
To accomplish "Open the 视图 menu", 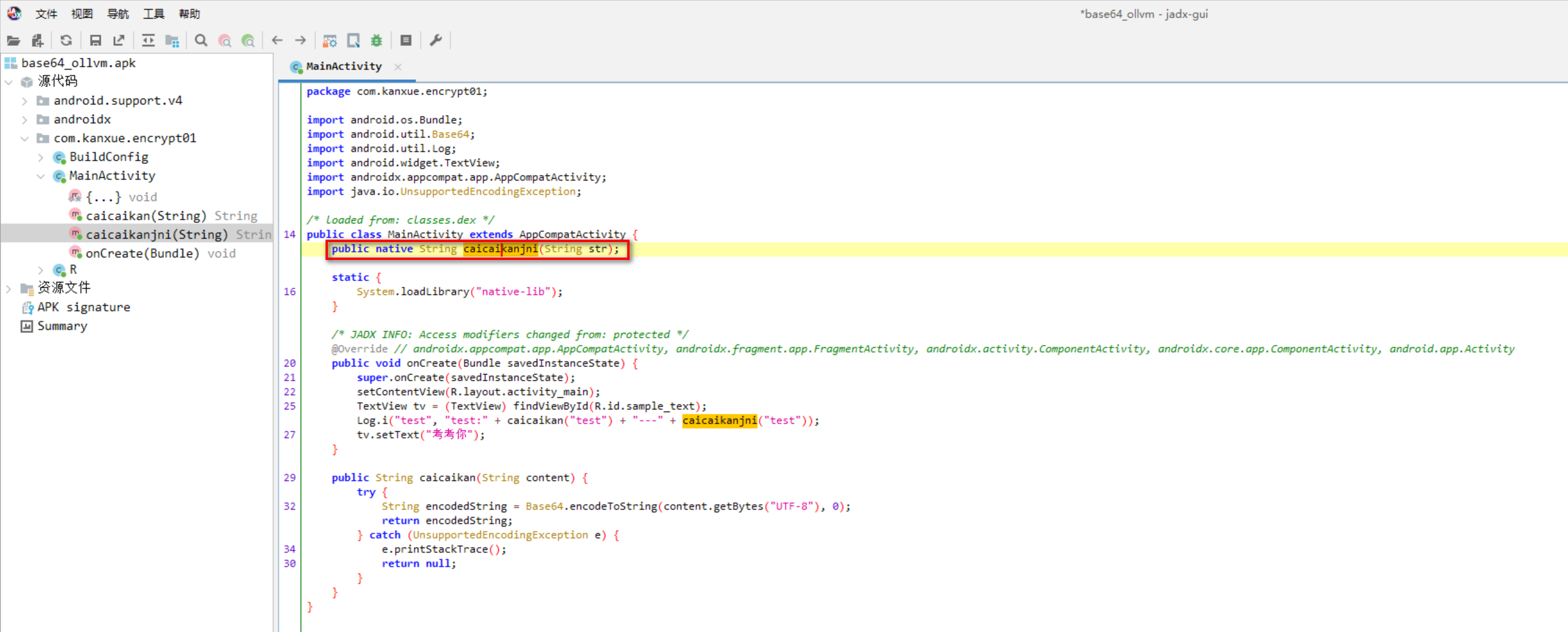I will tap(82, 14).
